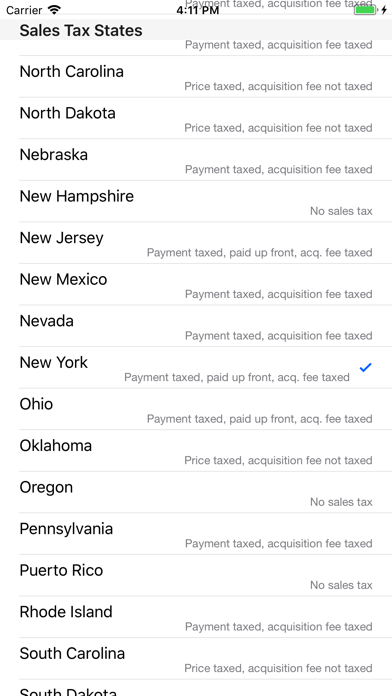Choose Ohio as the tax state
The image size is (392, 696).
pyautogui.click(x=196, y=409)
